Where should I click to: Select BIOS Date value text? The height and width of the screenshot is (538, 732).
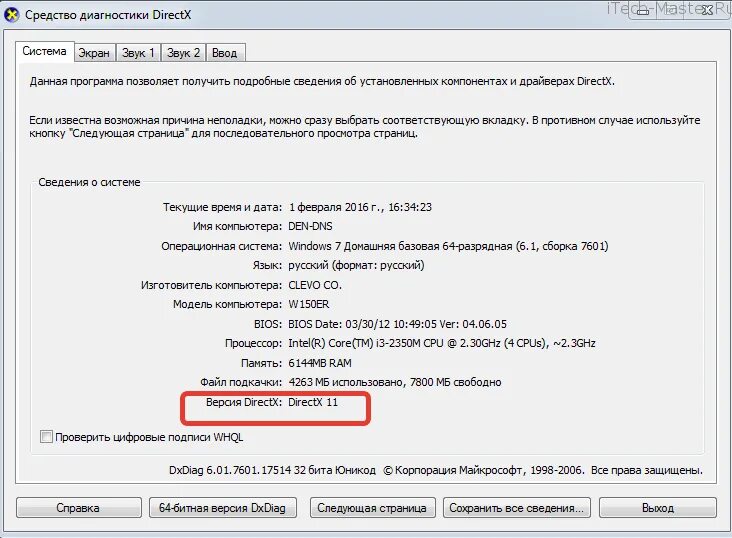tap(397, 324)
